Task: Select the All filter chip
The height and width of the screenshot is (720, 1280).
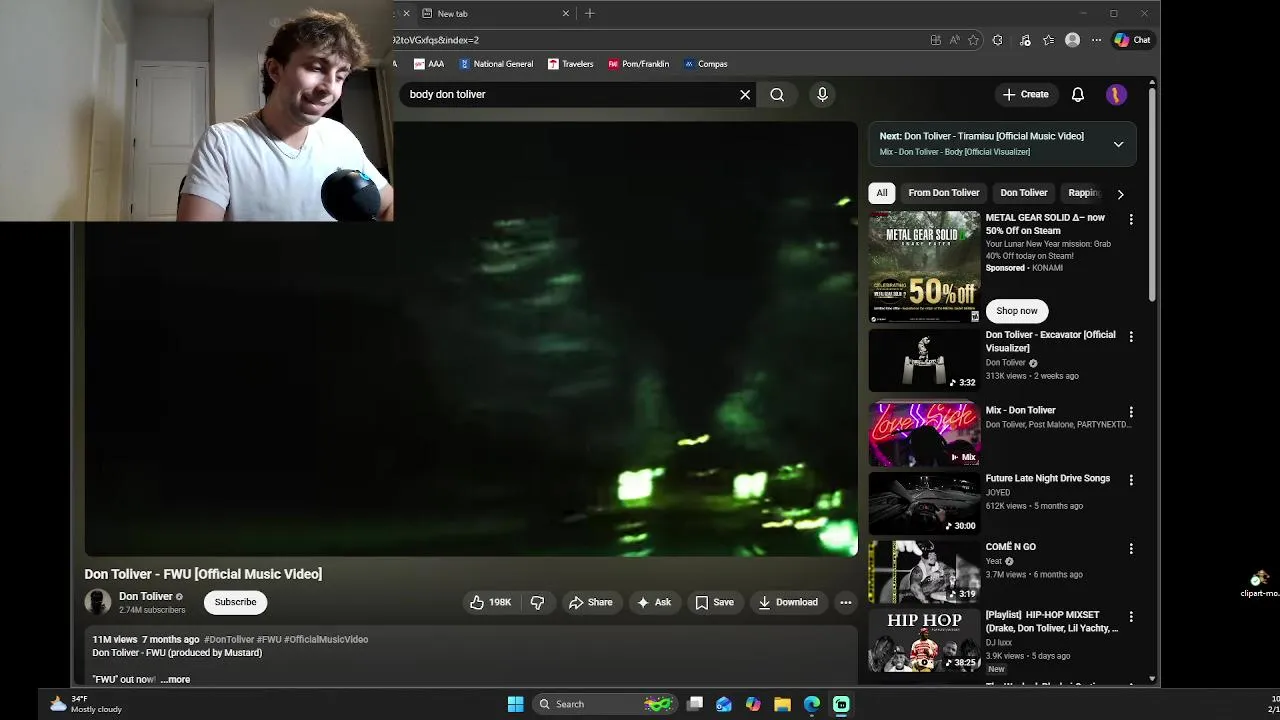Action: [882, 193]
